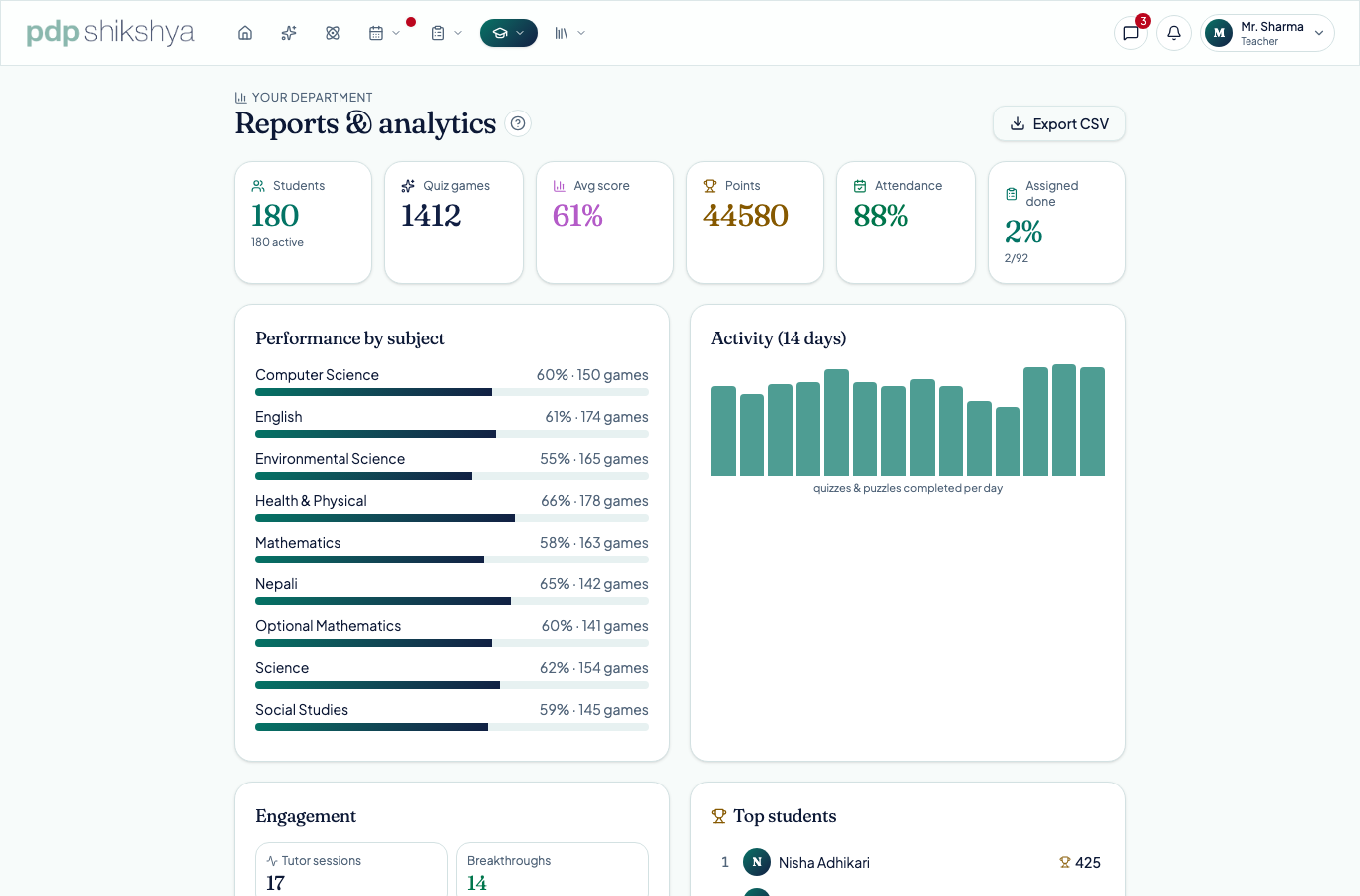Click the Top students trophy icon
The image size is (1360, 896).
[x=719, y=816]
